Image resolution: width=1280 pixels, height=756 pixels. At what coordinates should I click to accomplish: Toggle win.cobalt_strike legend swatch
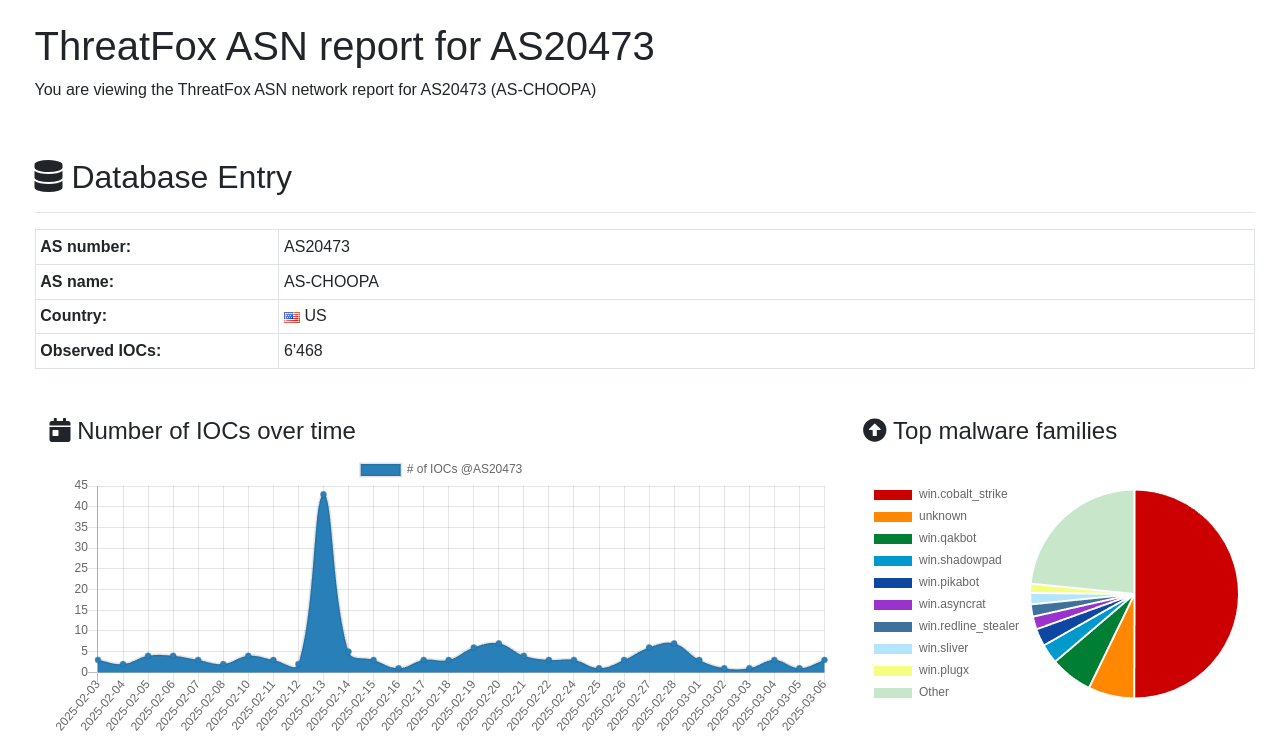pyautogui.click(x=893, y=495)
